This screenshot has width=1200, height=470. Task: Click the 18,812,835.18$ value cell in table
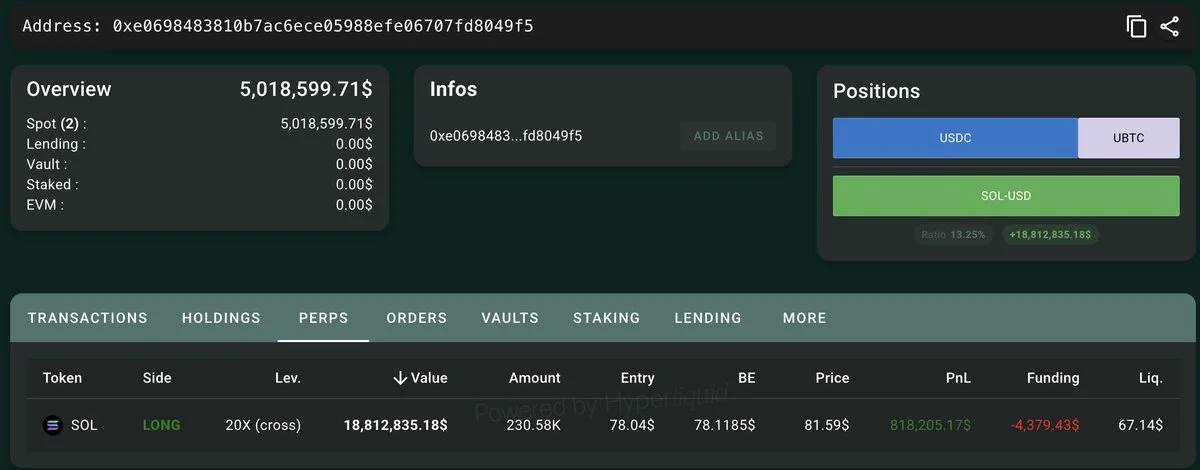(396, 425)
